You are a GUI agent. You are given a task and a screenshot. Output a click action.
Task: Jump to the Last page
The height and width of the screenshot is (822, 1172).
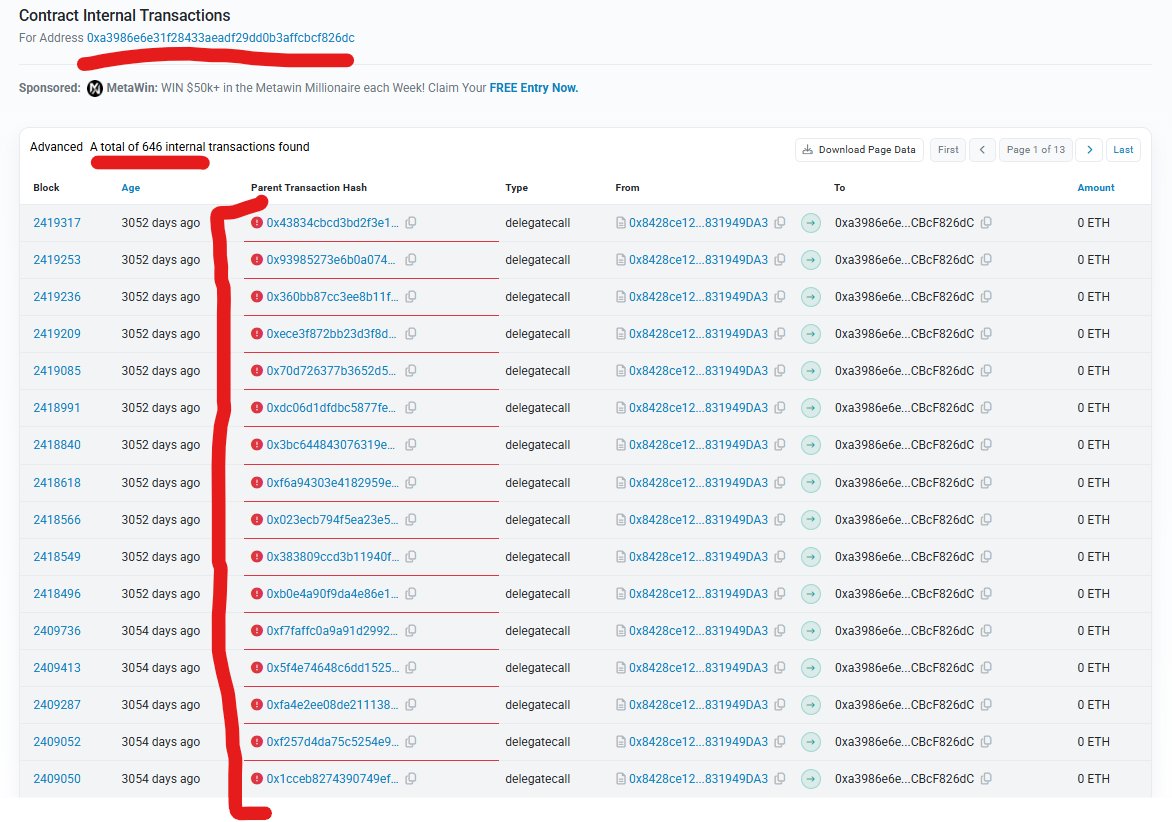tap(1123, 149)
